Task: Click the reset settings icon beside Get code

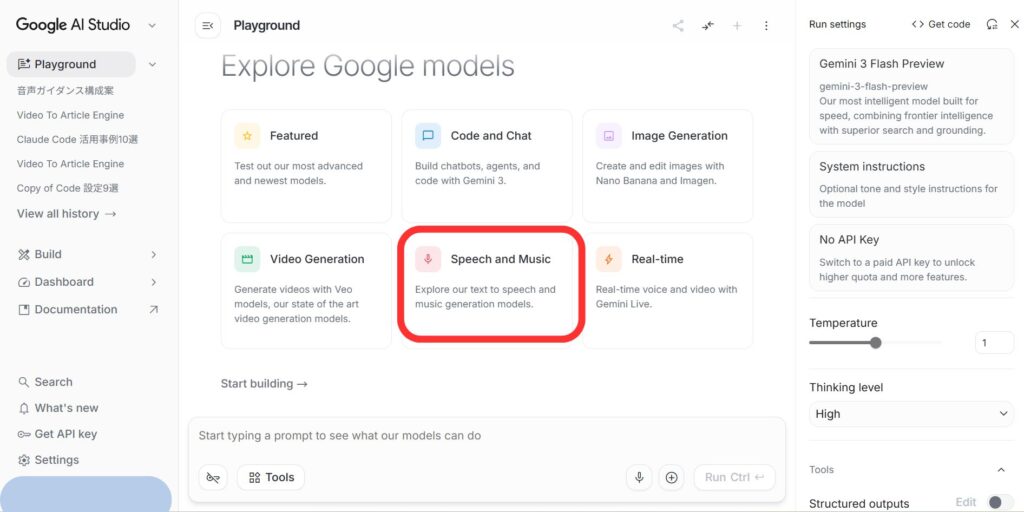Action: point(992,24)
